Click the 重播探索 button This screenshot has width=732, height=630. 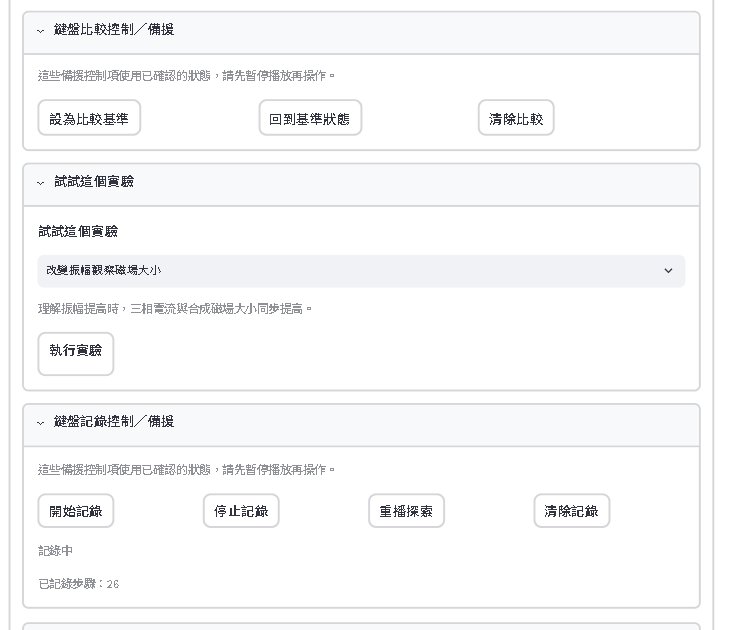[x=406, y=511]
